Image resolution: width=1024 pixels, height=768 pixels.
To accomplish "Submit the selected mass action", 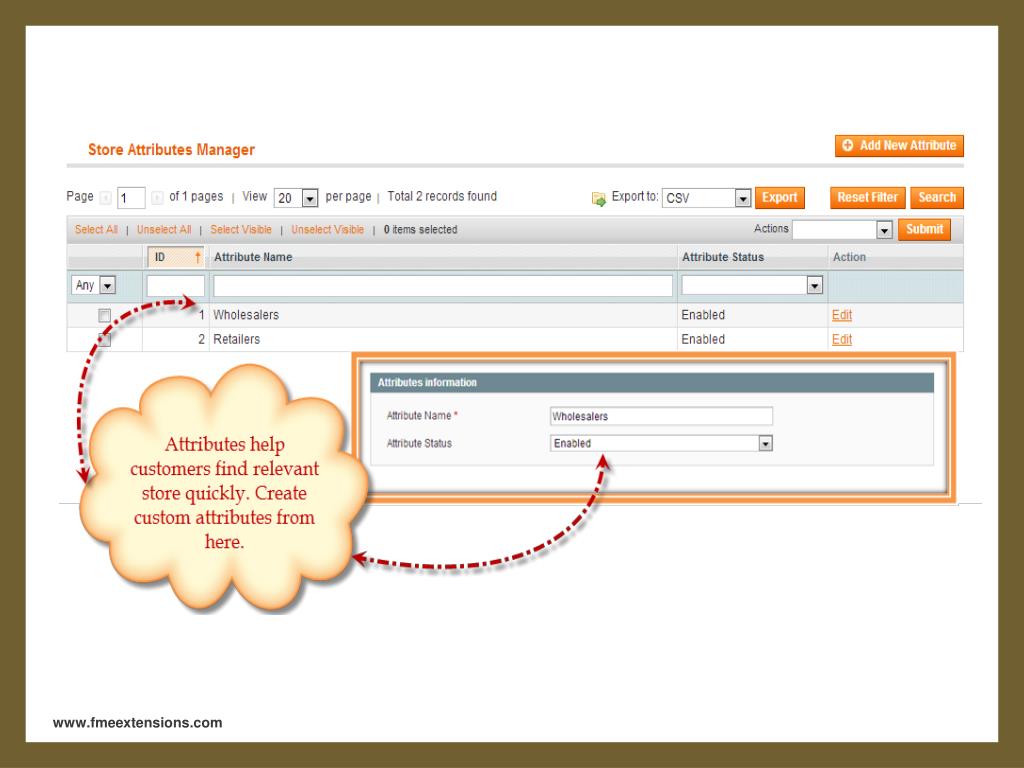I will click(924, 229).
